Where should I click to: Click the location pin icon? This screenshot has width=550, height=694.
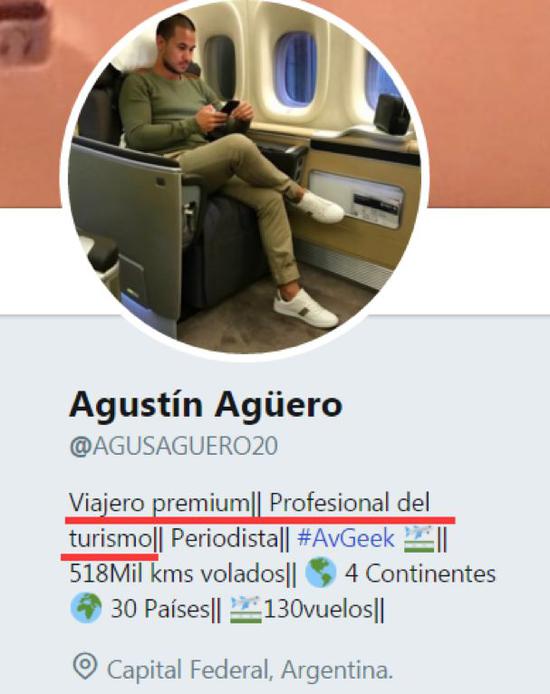85,666
